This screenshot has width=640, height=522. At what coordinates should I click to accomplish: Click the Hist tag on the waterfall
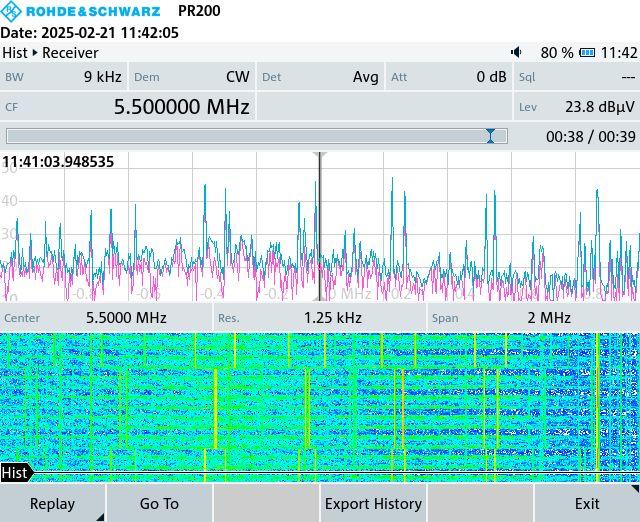[15, 473]
